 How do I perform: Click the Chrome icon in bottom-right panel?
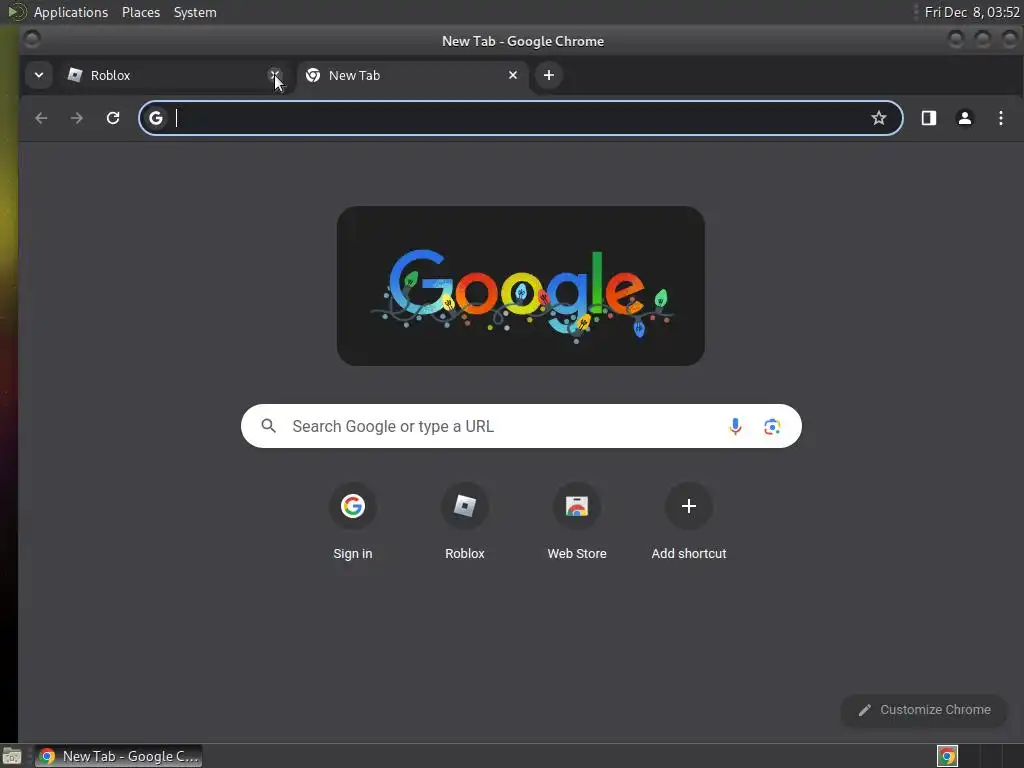point(947,756)
